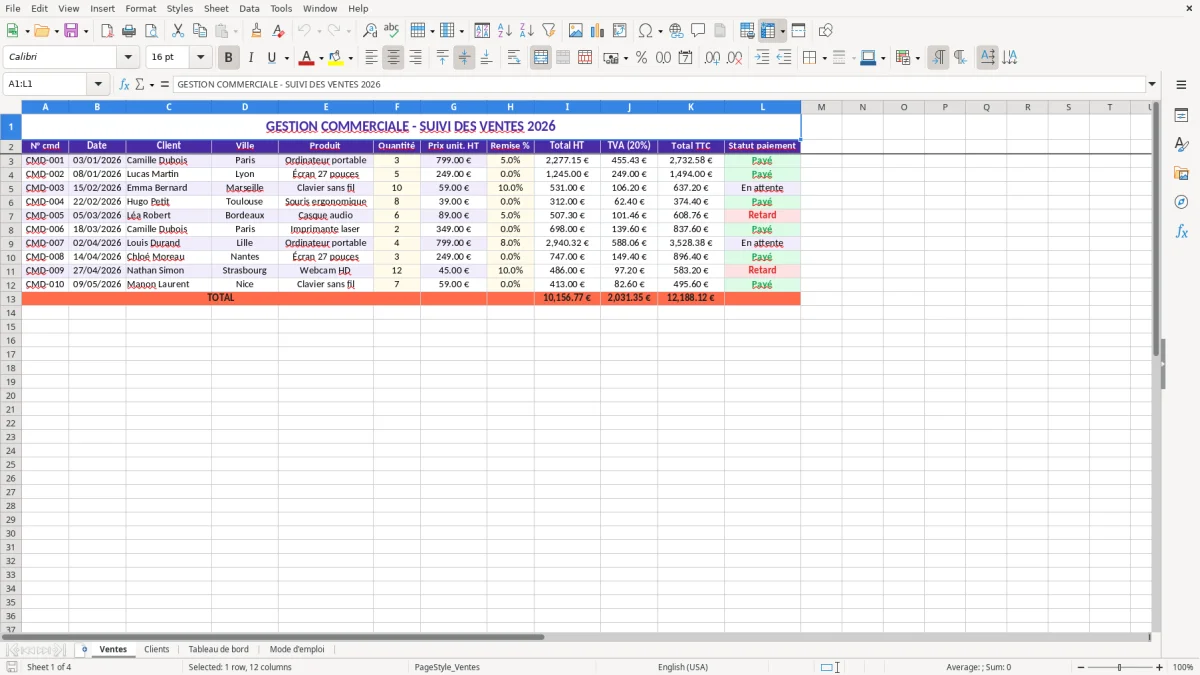1200x675 pixels.
Task: Click the Print icon
Action: click(x=129, y=31)
